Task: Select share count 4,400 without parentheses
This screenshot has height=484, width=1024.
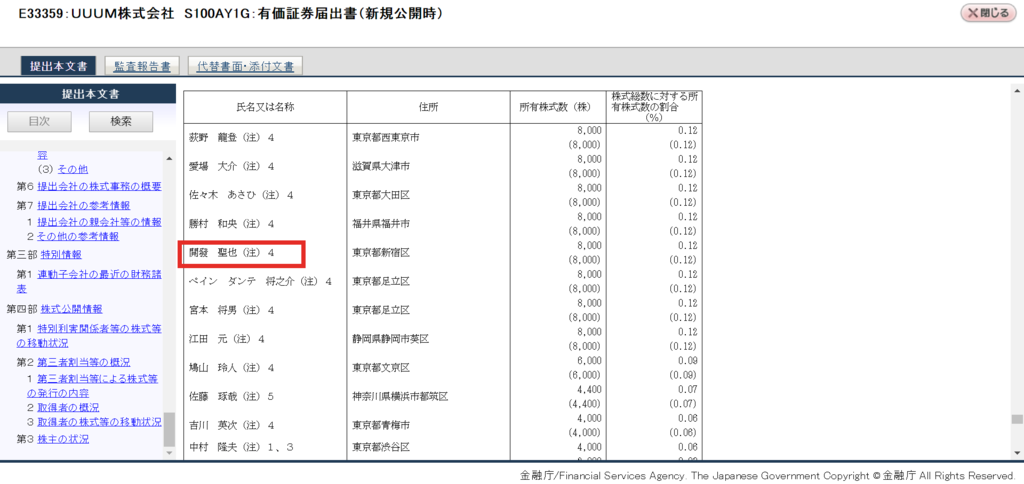Action: pos(590,389)
